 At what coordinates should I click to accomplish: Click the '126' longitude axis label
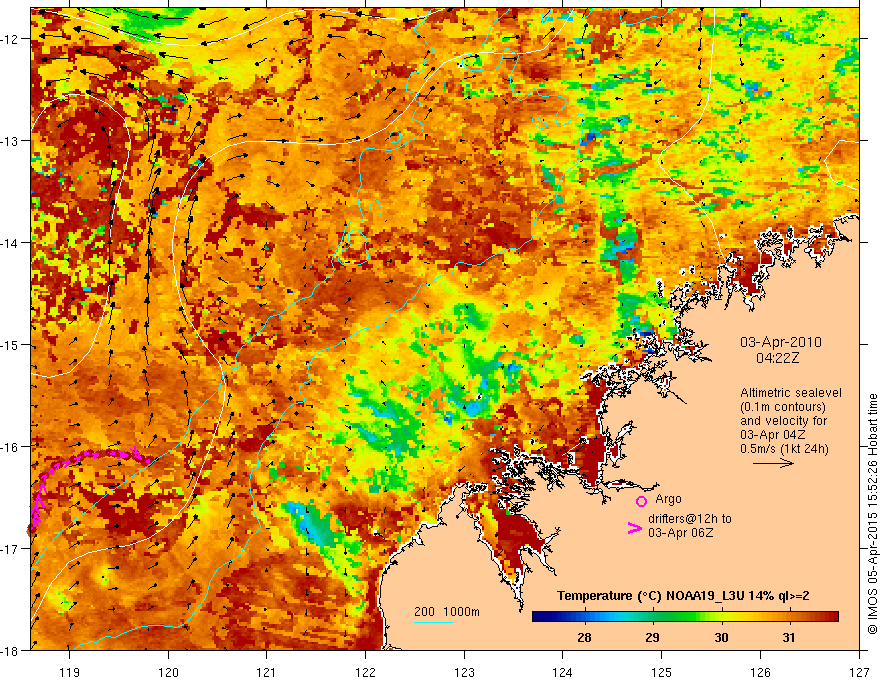760,672
